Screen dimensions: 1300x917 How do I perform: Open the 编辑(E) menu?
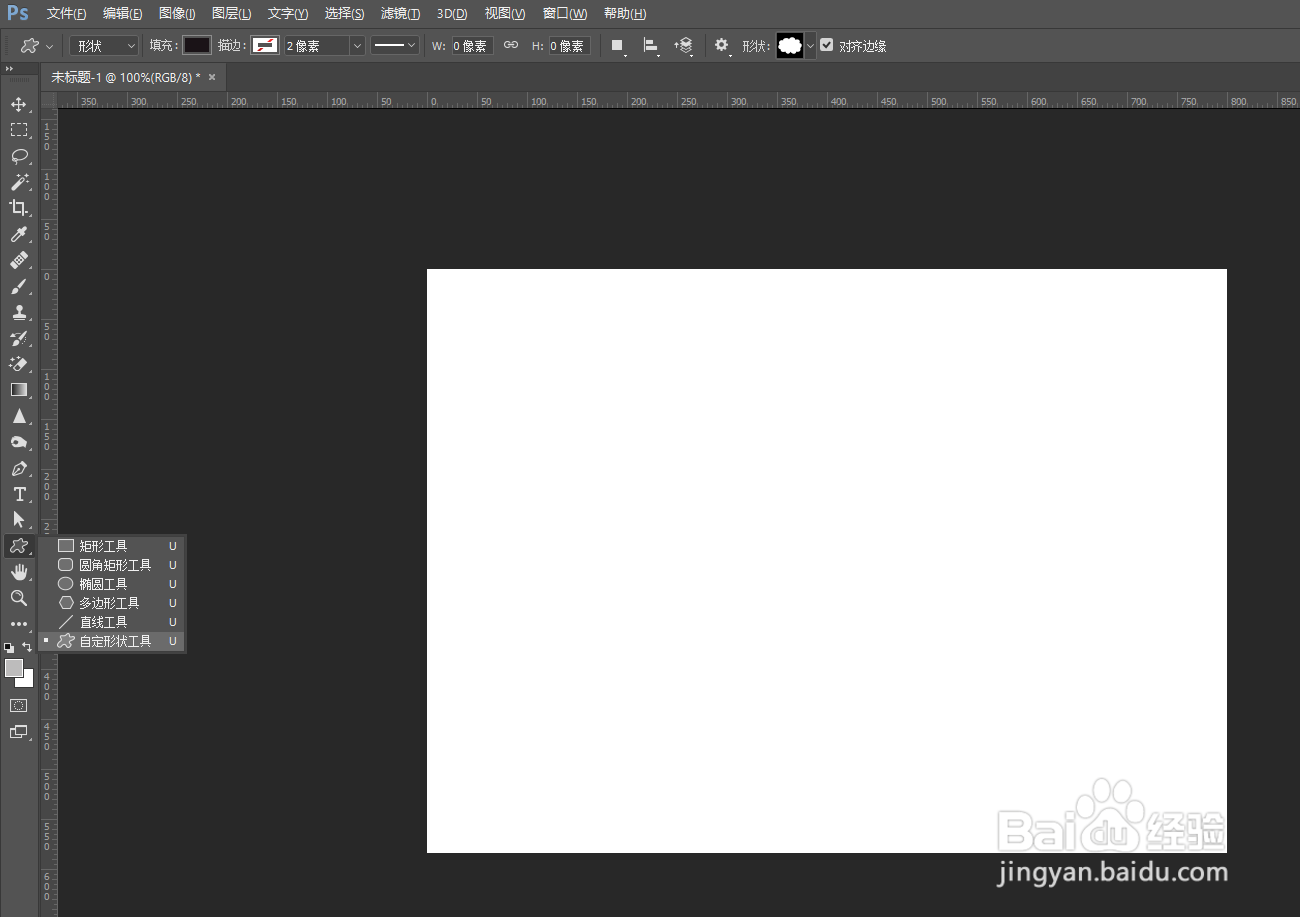coord(123,14)
